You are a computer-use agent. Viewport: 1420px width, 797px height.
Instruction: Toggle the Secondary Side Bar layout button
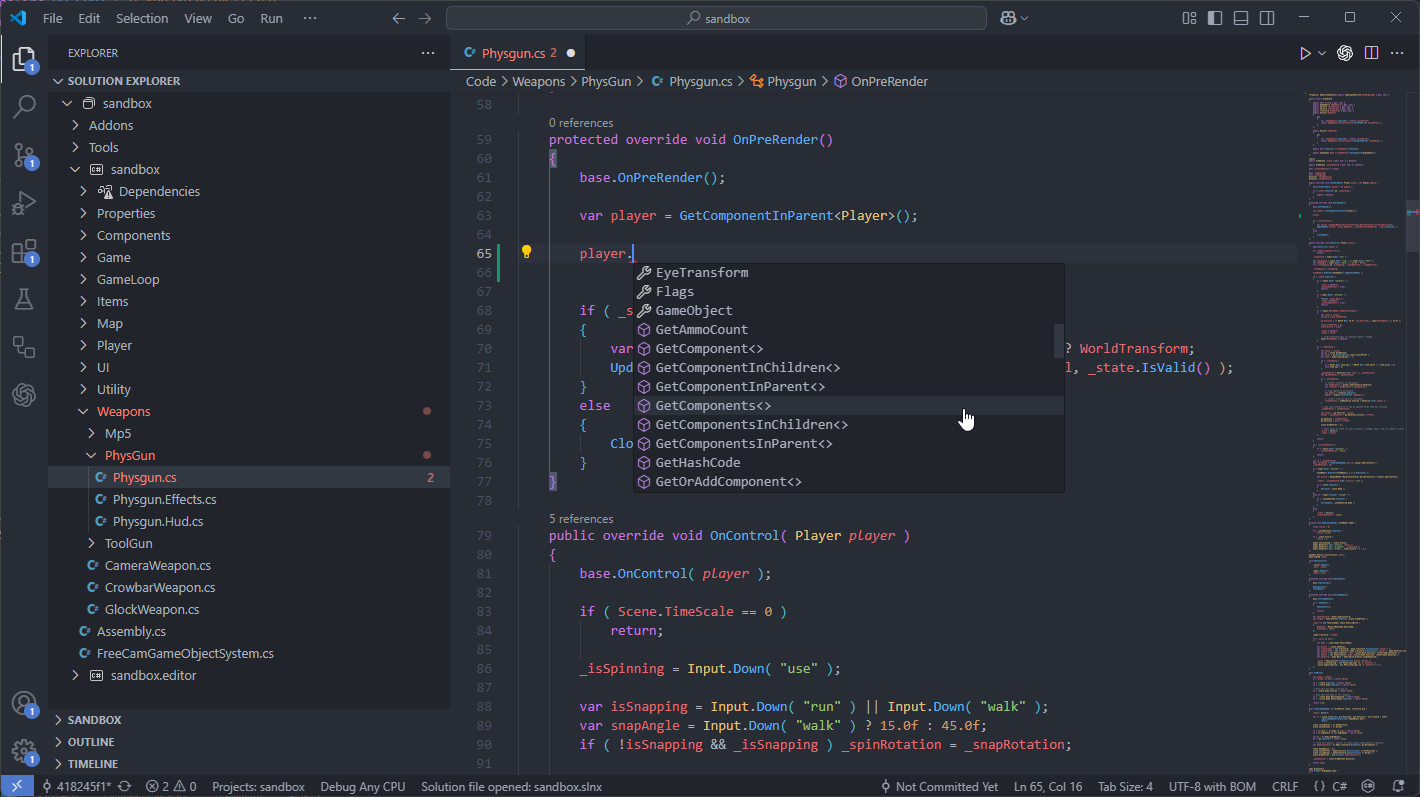(x=1267, y=18)
